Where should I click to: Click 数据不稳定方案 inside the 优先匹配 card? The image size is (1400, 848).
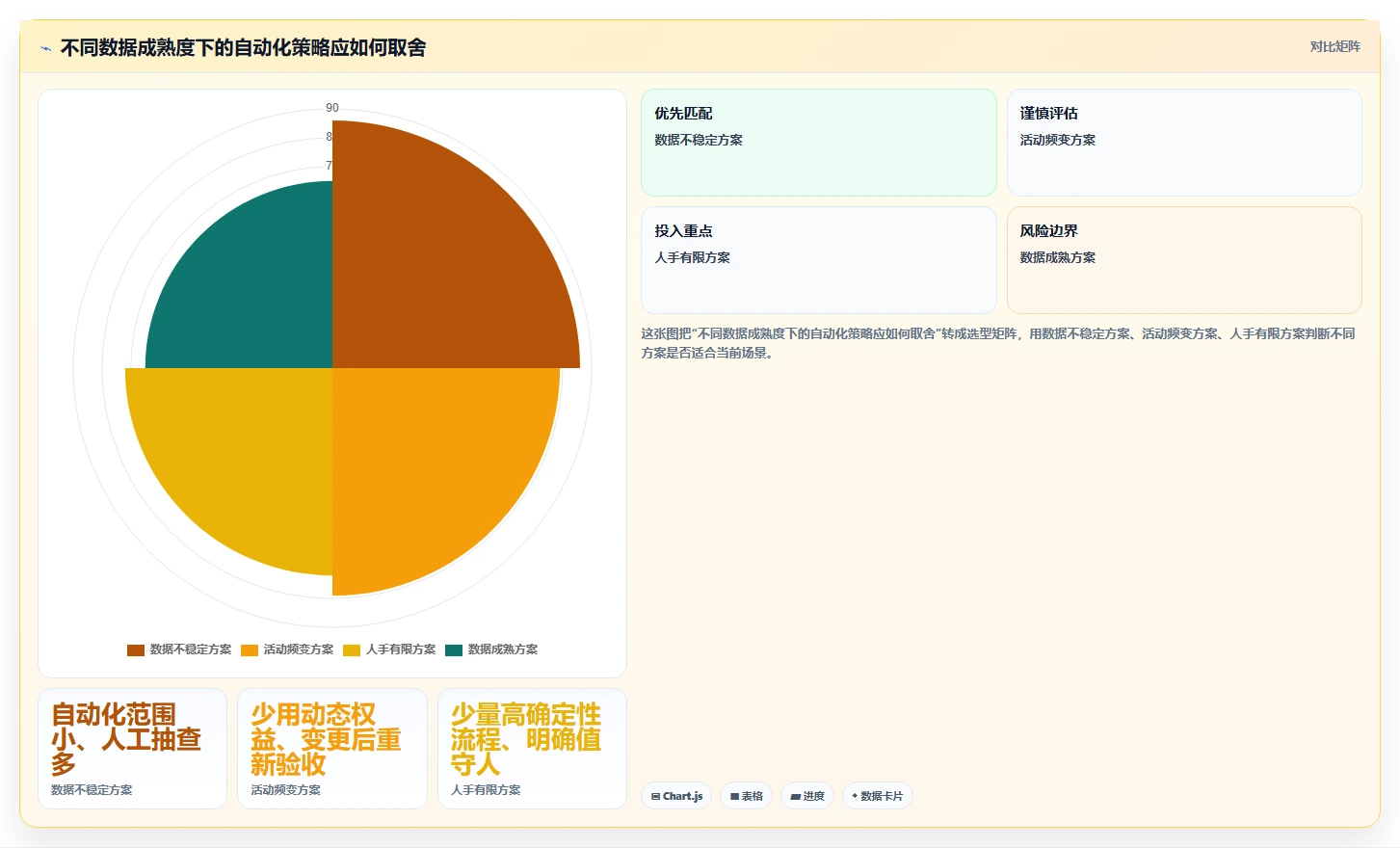click(x=699, y=140)
